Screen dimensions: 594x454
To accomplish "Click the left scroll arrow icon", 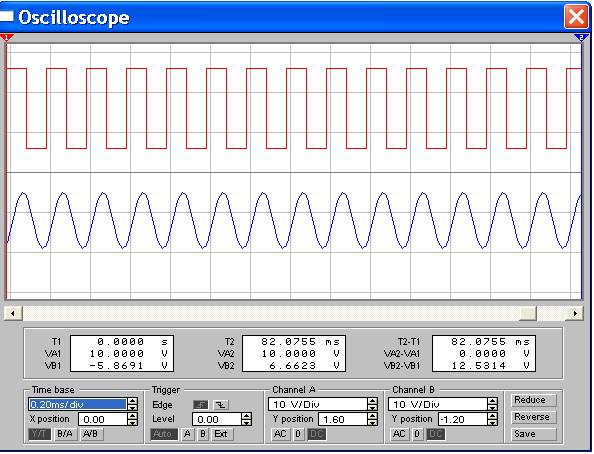I will pyautogui.click(x=13, y=313).
